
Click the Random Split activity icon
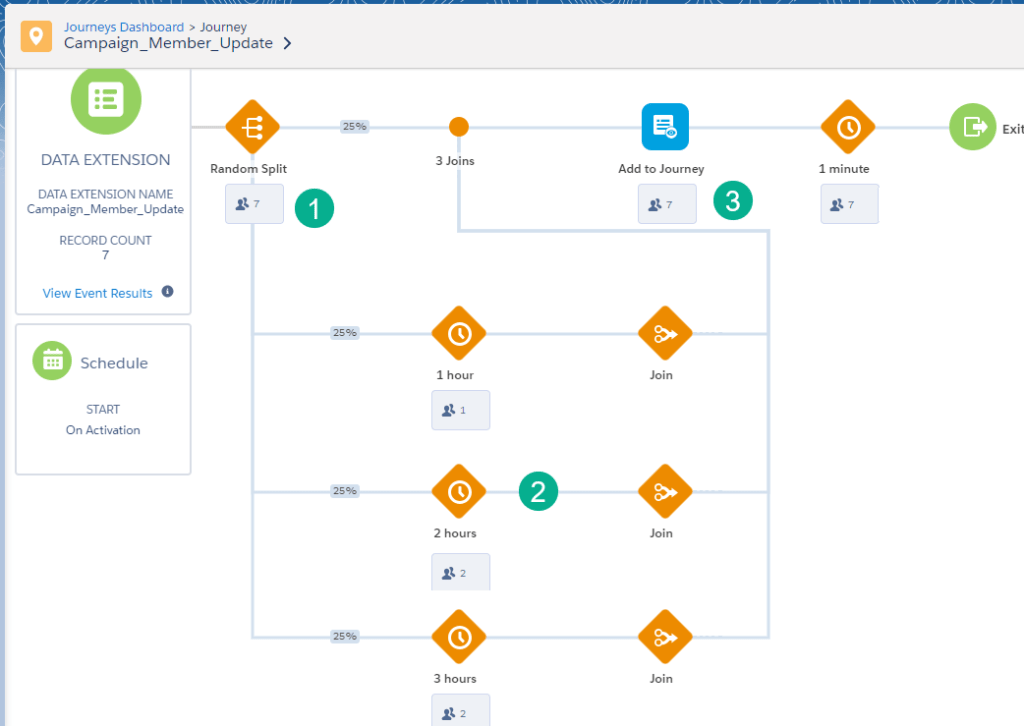coord(252,127)
